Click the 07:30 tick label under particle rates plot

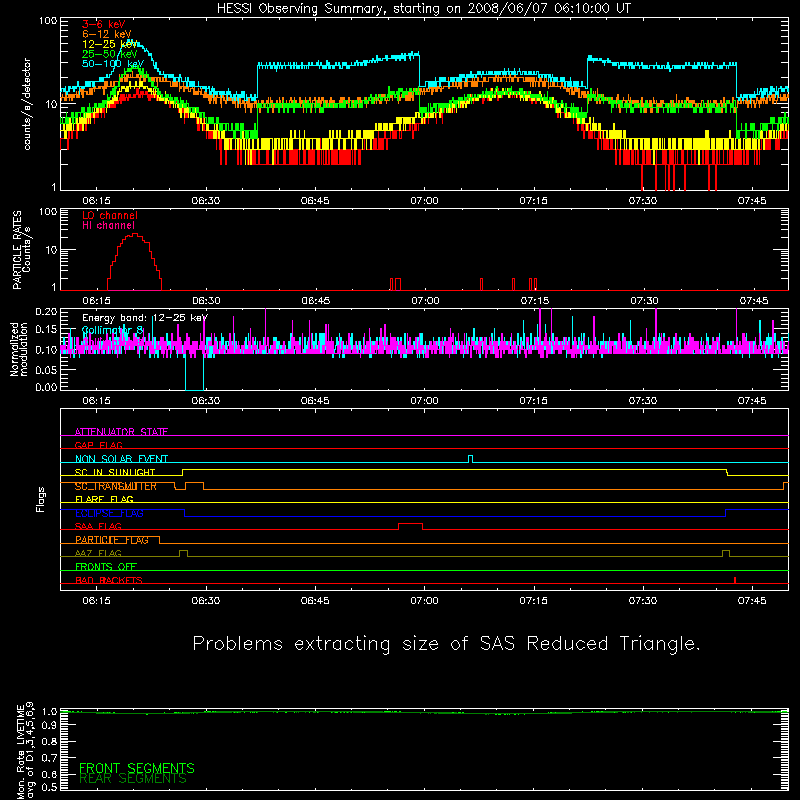(644, 301)
